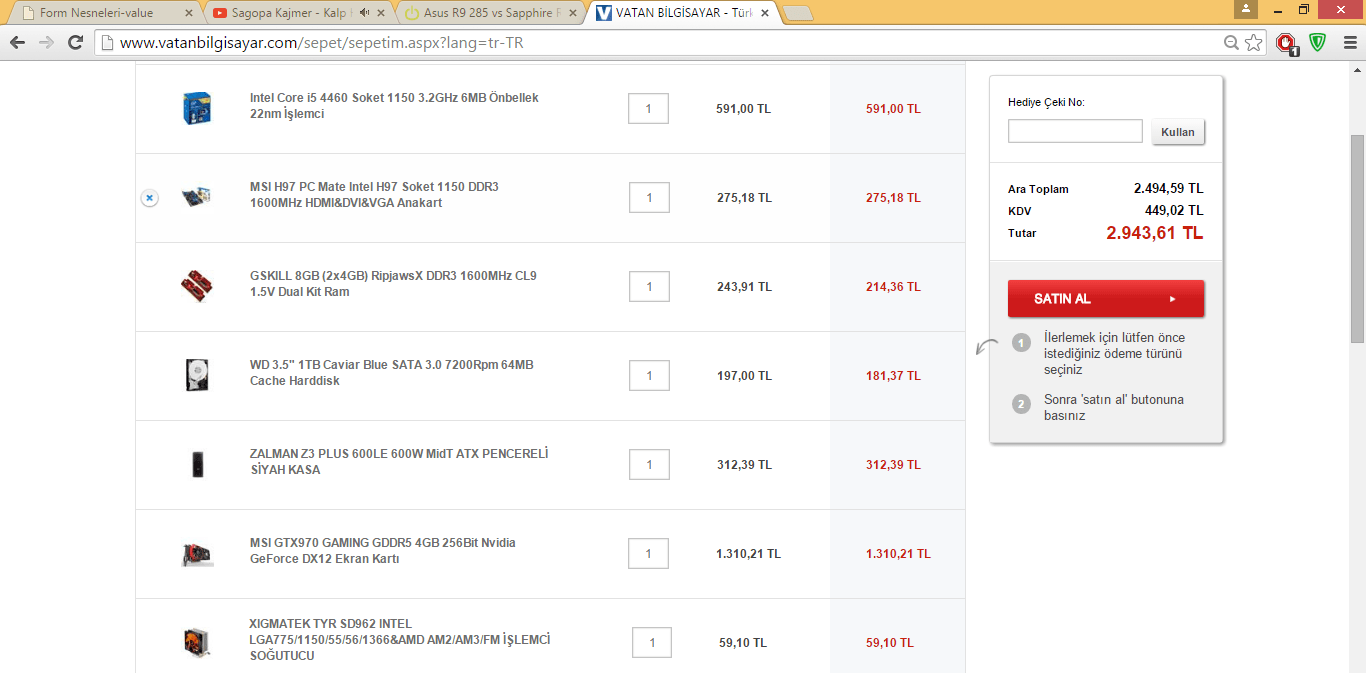This screenshot has height=673, width=1366.
Task: Click the Kullan gift code button
Action: pos(1178,132)
